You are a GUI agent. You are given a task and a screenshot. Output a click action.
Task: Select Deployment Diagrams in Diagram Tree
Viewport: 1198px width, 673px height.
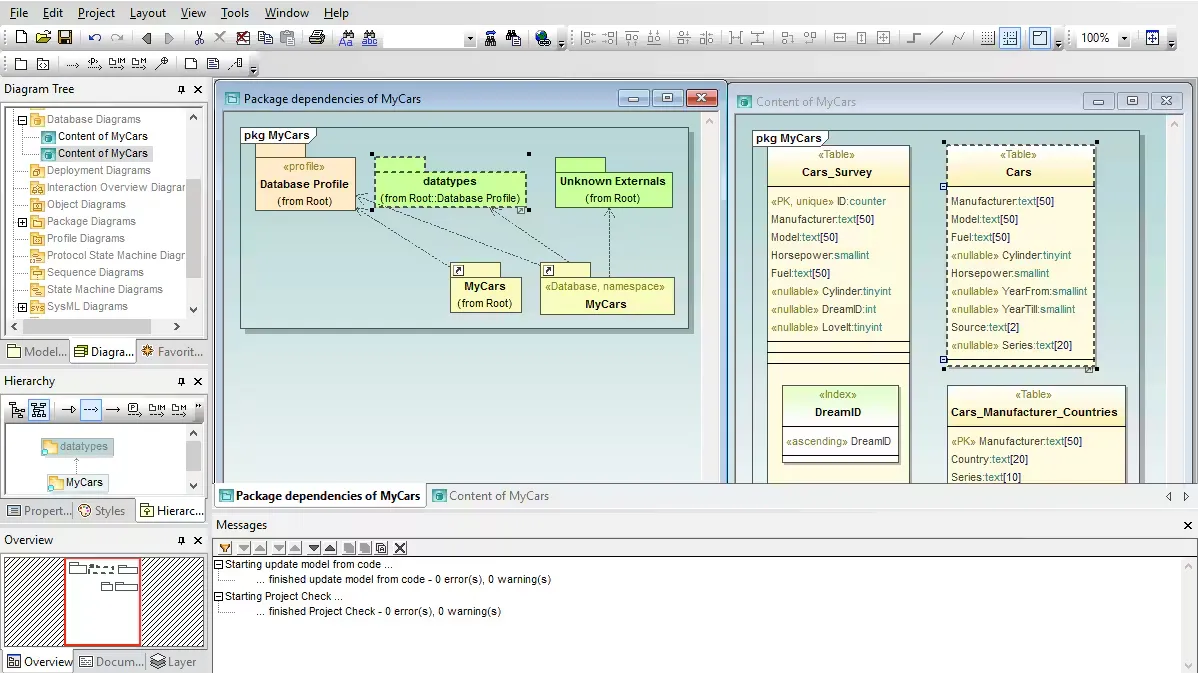tap(99, 170)
